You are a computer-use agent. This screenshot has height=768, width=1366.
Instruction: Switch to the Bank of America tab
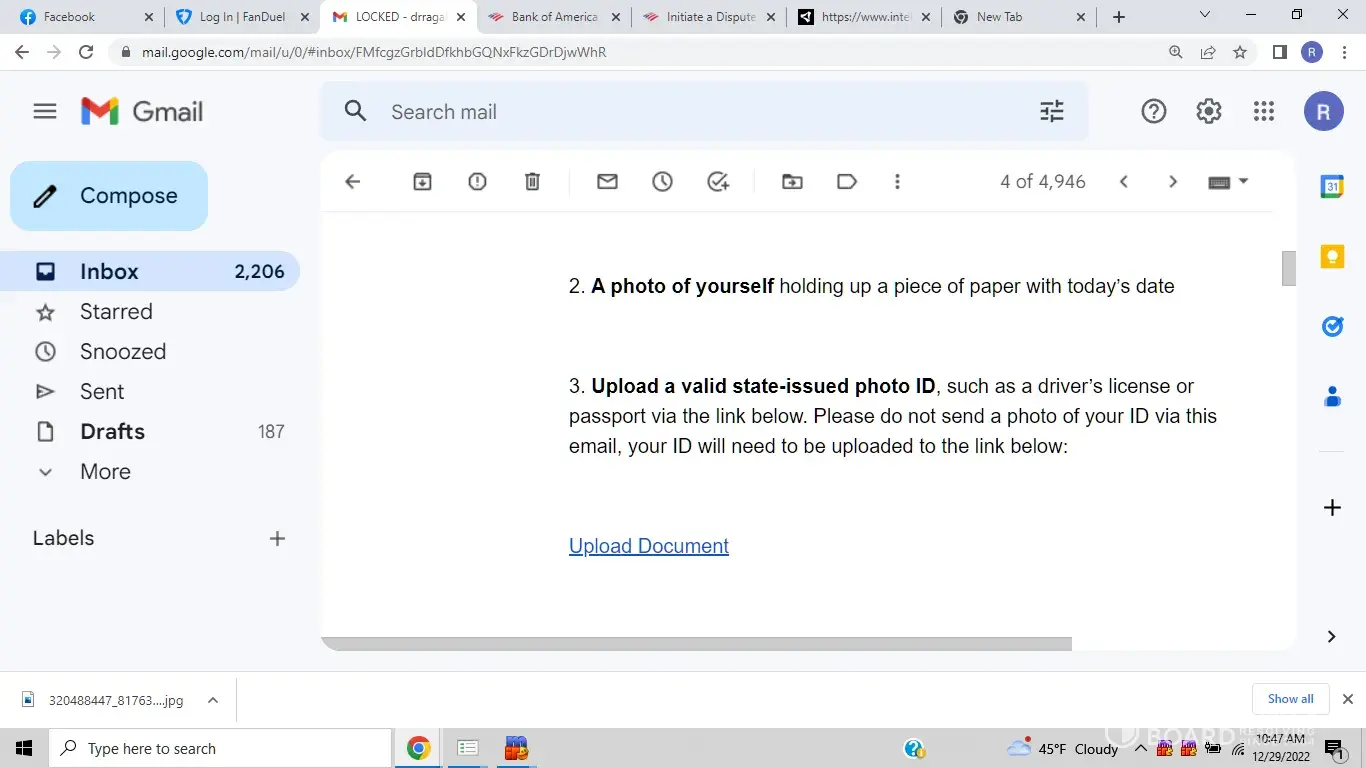click(553, 17)
